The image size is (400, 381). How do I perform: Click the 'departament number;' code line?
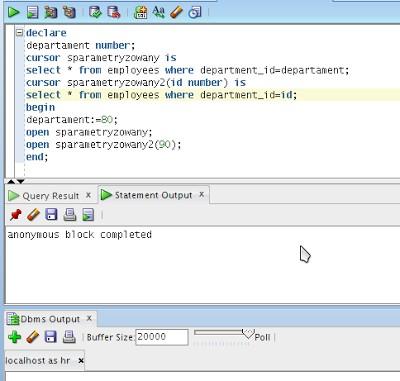81,45
